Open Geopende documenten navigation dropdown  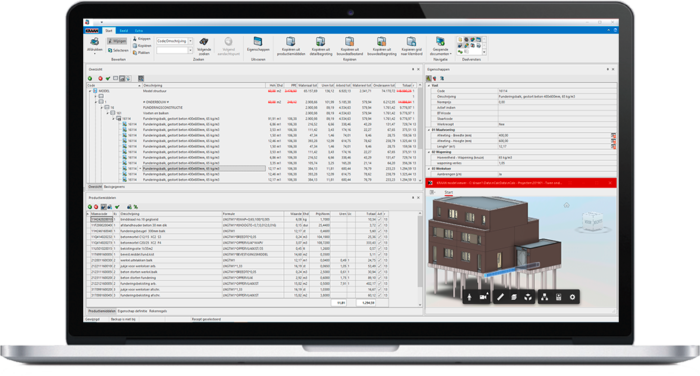440,46
